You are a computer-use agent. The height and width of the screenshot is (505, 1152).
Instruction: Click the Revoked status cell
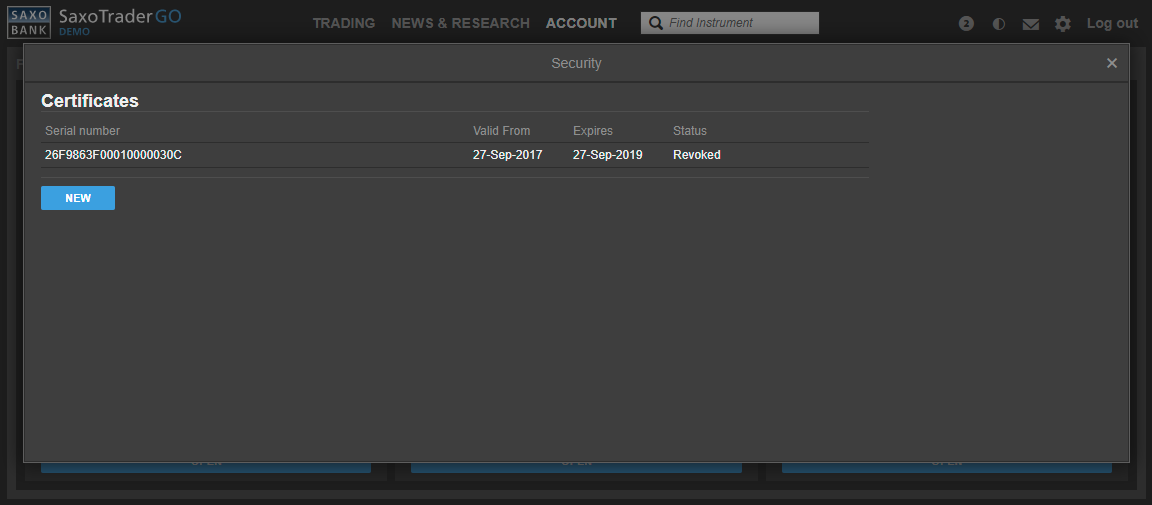click(x=696, y=155)
